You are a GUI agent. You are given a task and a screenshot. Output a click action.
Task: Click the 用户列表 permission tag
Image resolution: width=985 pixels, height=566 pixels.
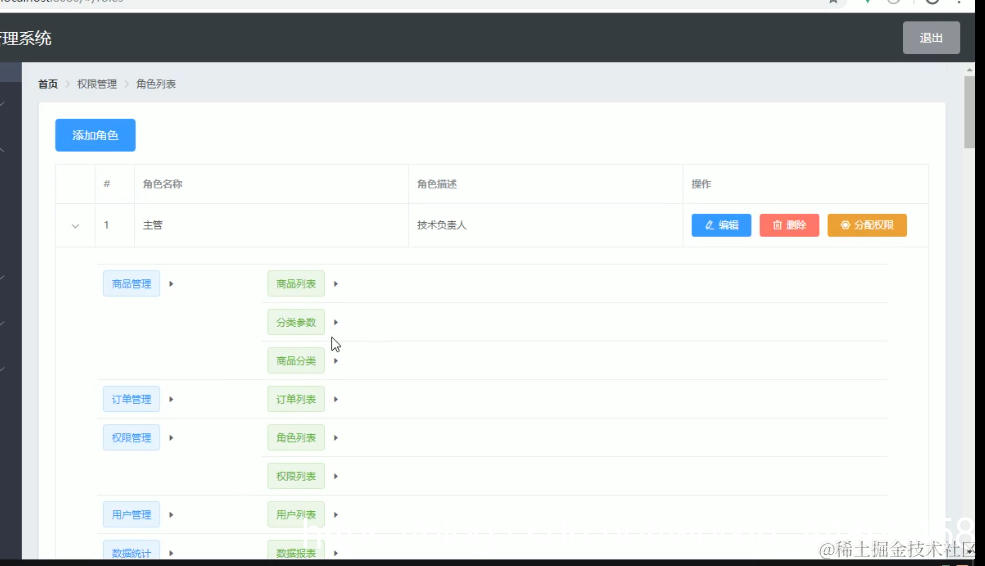pos(296,514)
